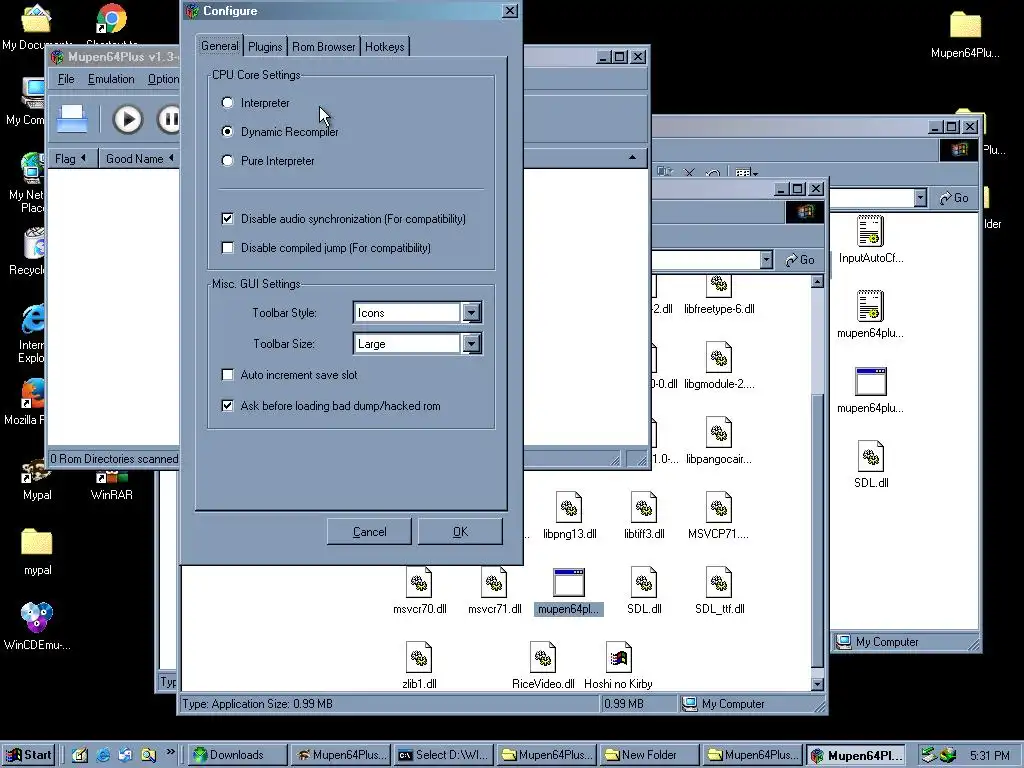Click the Open ROM toolbar icon
Viewport: 1024px width, 768px height.
pos(72,120)
